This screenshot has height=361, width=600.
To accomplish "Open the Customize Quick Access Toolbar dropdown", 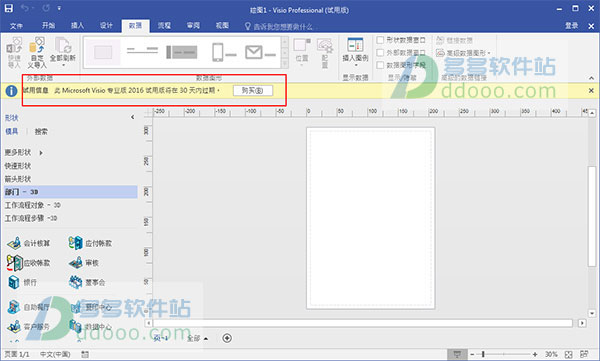I will pyautogui.click(x=59, y=8).
